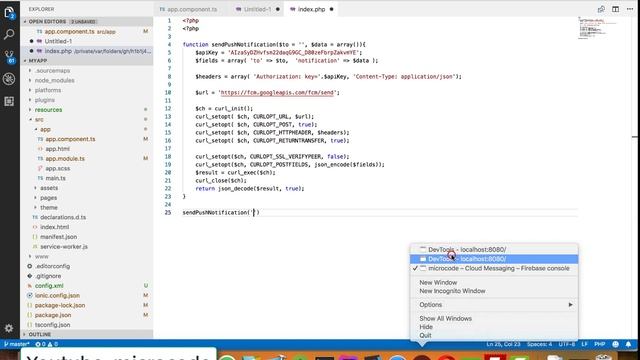Viewport: 640px width, 360px height.
Task: Open ionic.config.json file
Action: click(x=57, y=296)
